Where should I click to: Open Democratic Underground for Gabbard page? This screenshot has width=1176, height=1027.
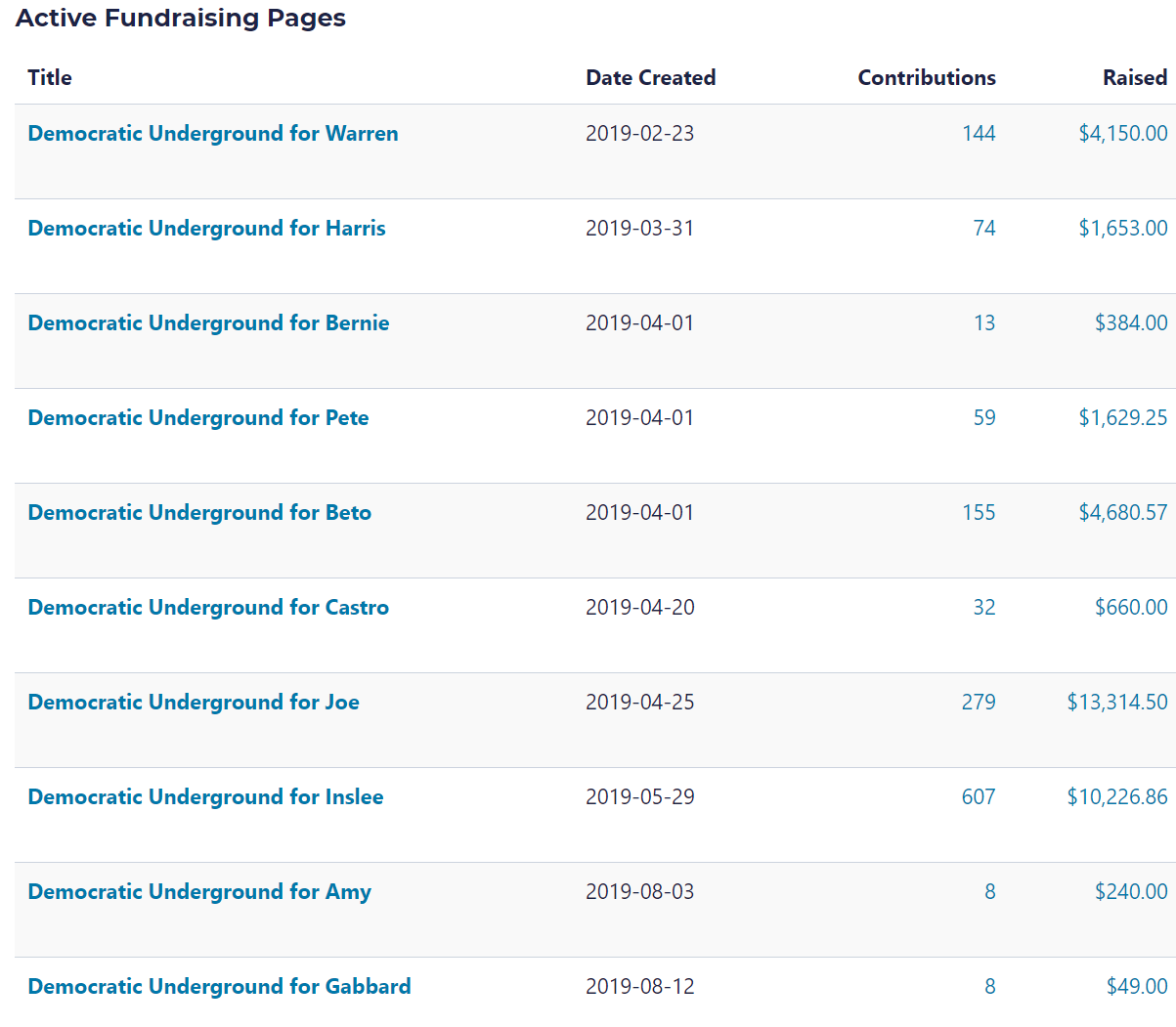tap(219, 987)
